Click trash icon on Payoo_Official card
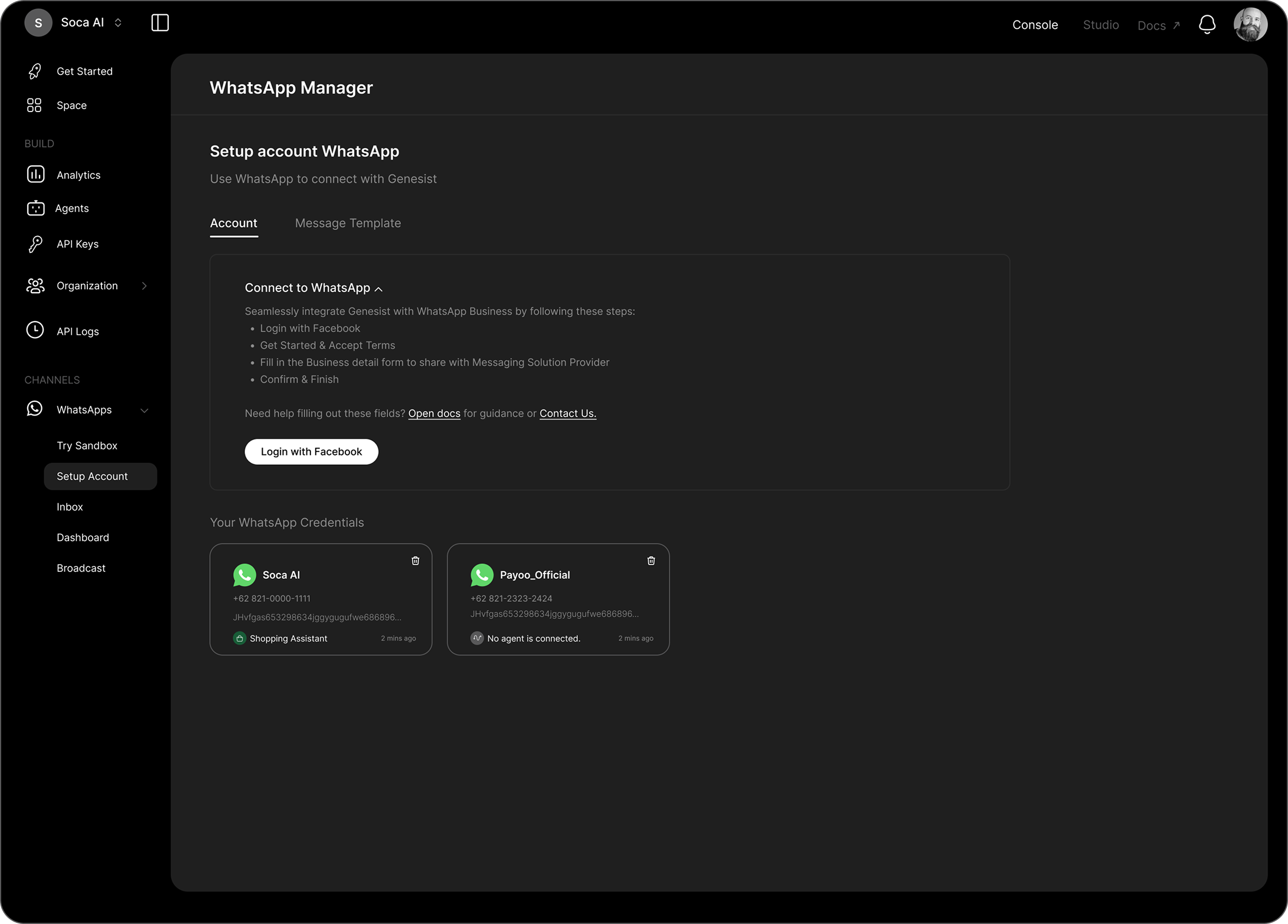This screenshot has width=1288, height=924. (650, 561)
